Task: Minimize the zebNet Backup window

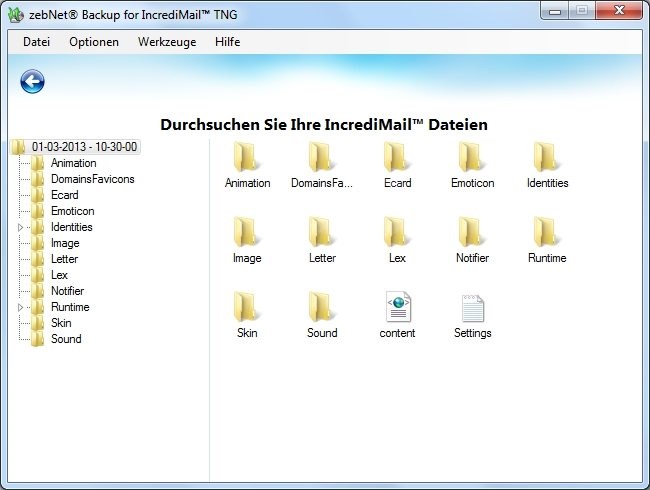Action: [x=555, y=11]
